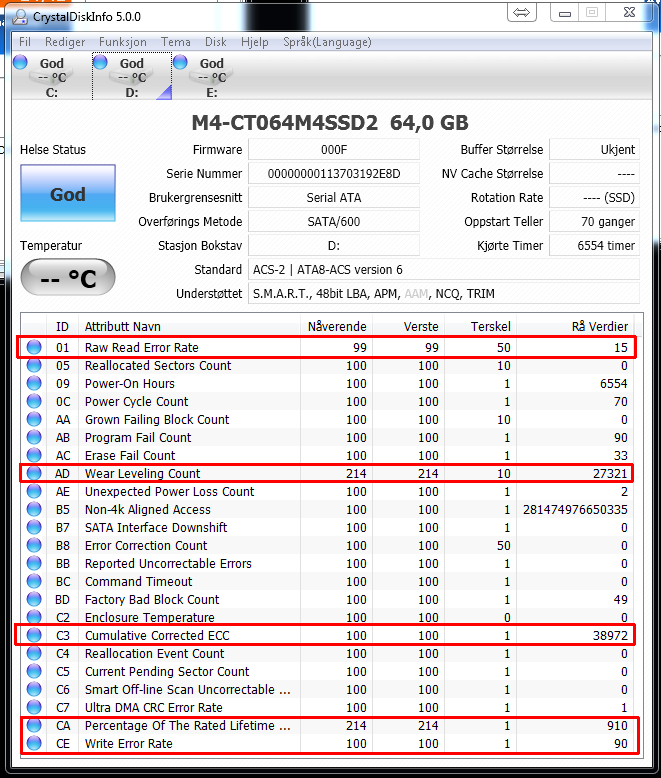Click the double-arrow resize button in title bar
The height and width of the screenshot is (778, 661).
pyautogui.click(x=522, y=12)
